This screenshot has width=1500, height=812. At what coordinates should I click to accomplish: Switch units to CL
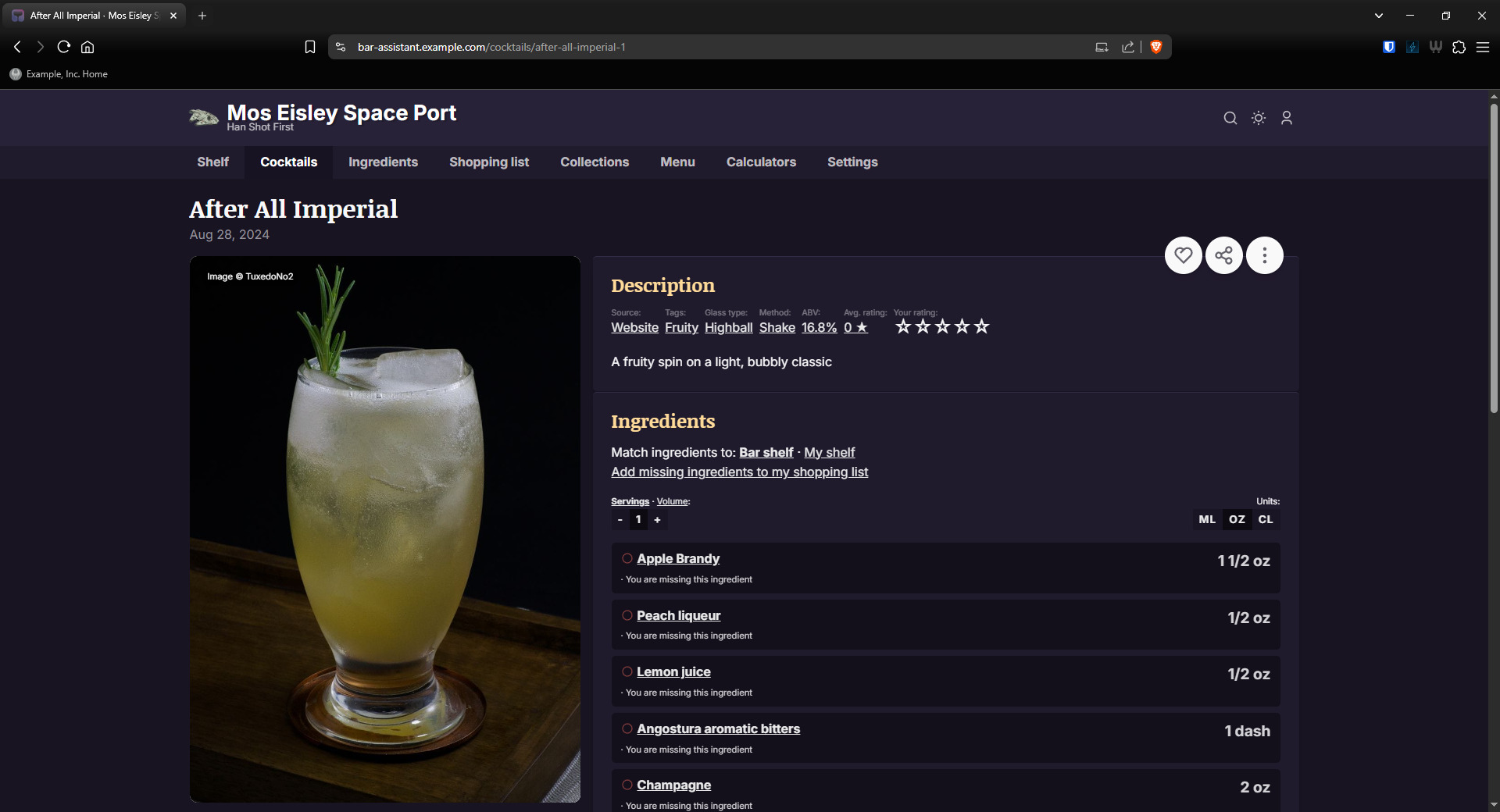pos(1265,519)
